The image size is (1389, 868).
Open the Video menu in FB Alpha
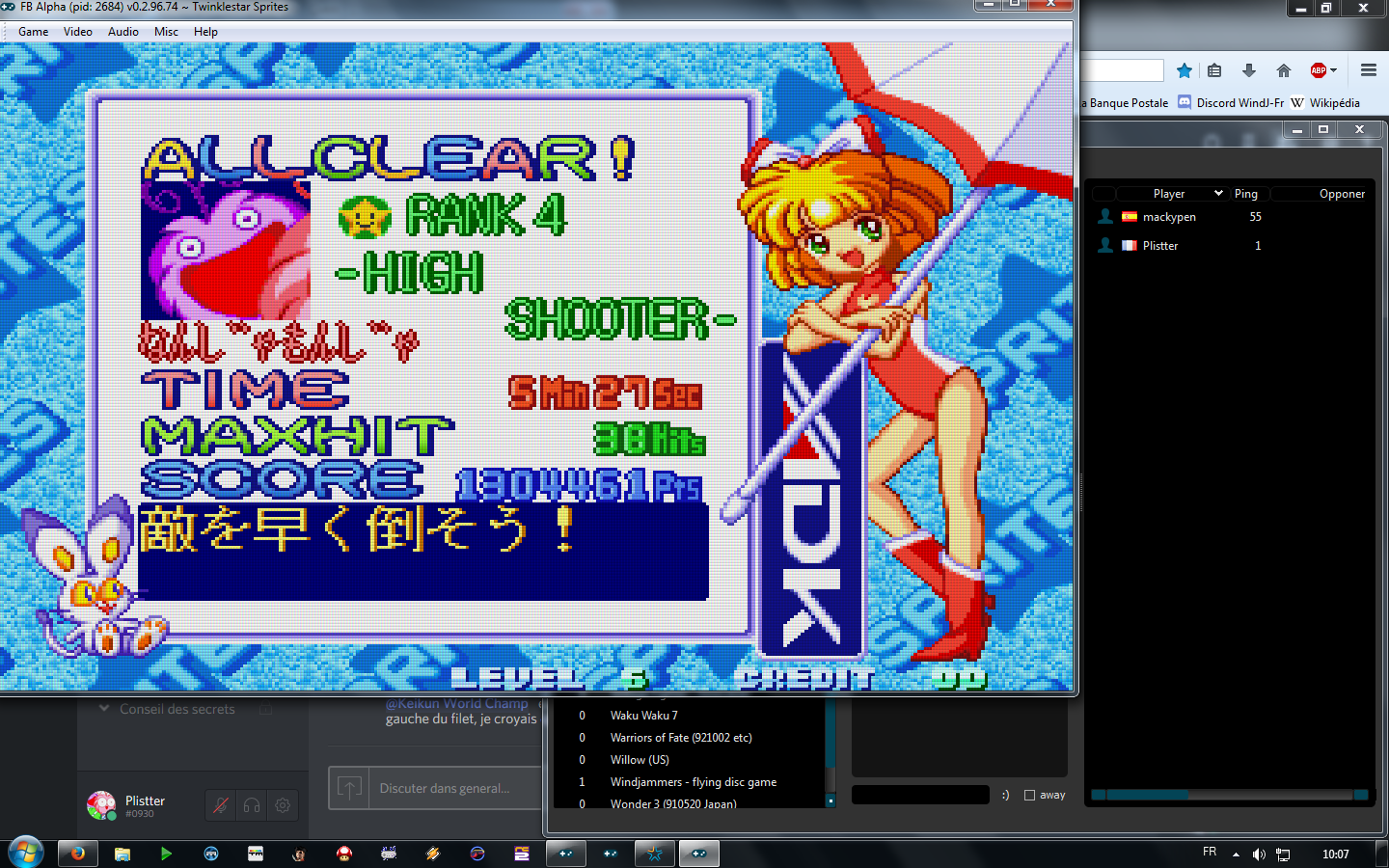point(77,31)
